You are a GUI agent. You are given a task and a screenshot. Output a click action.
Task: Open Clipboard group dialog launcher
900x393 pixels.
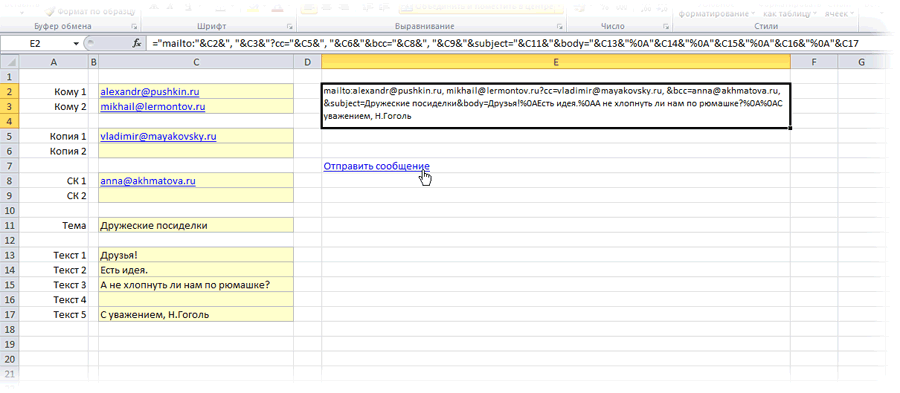pos(134,26)
